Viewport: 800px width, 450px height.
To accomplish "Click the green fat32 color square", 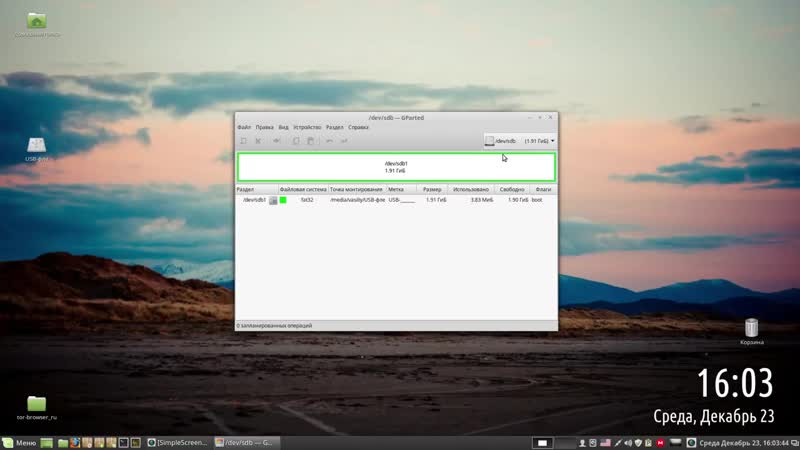I will click(x=283, y=200).
